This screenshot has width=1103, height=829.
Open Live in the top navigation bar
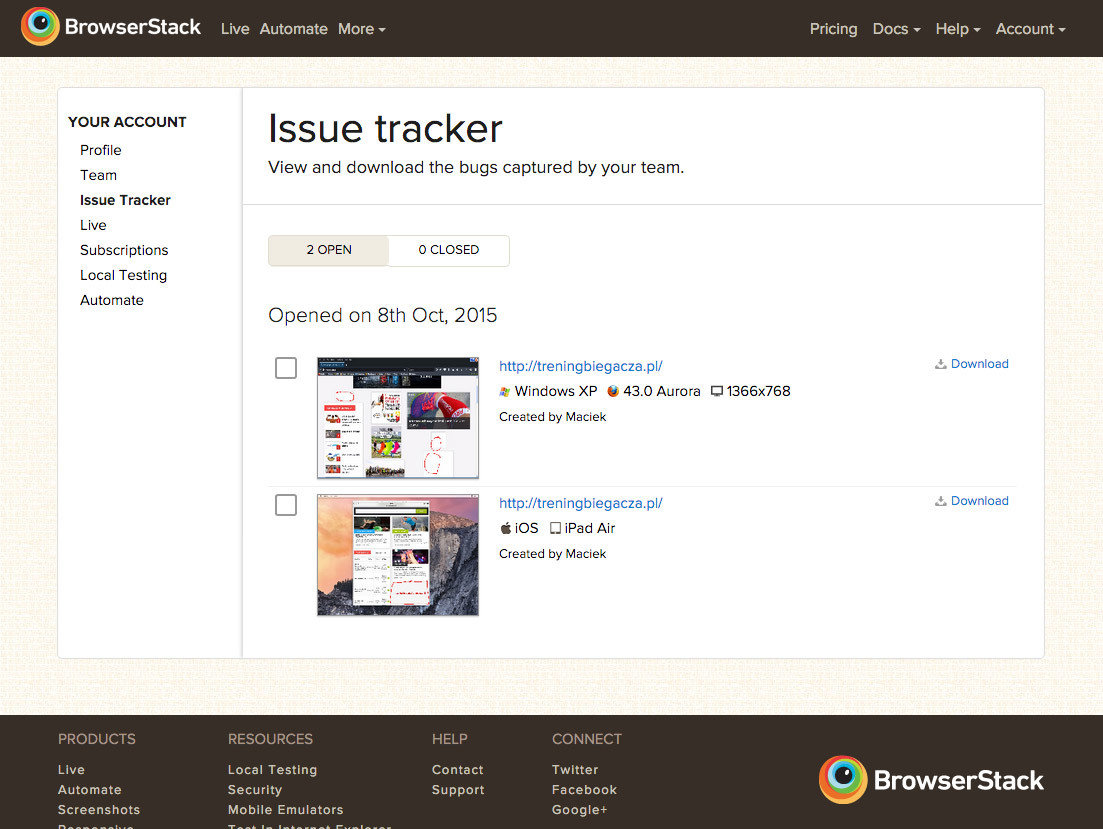(235, 29)
